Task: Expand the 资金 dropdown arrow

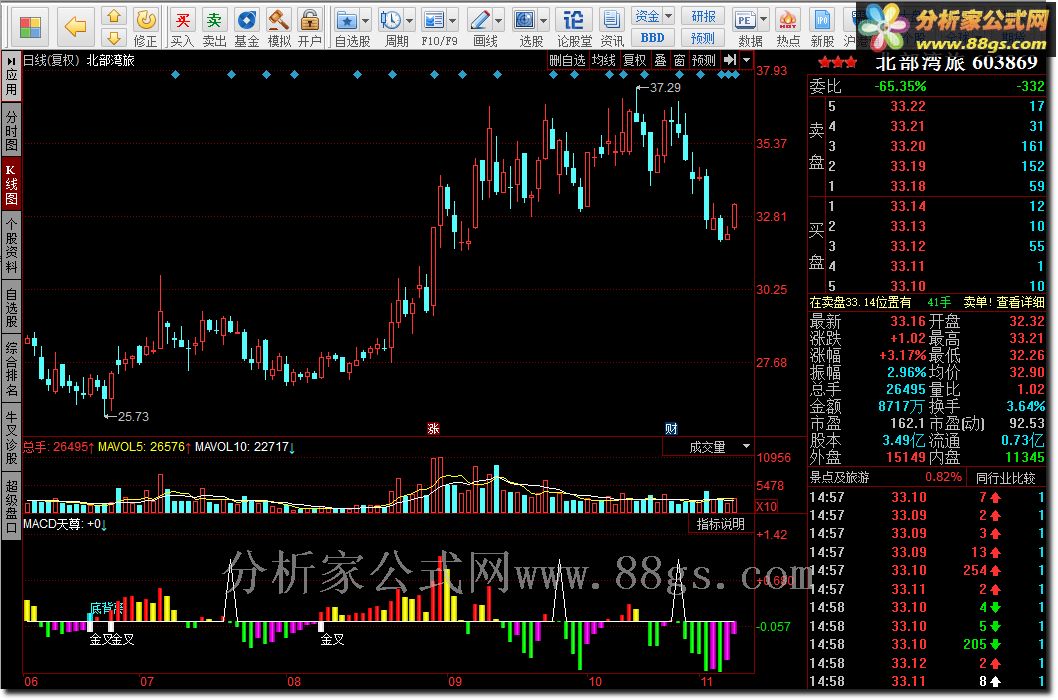Action: [669, 15]
